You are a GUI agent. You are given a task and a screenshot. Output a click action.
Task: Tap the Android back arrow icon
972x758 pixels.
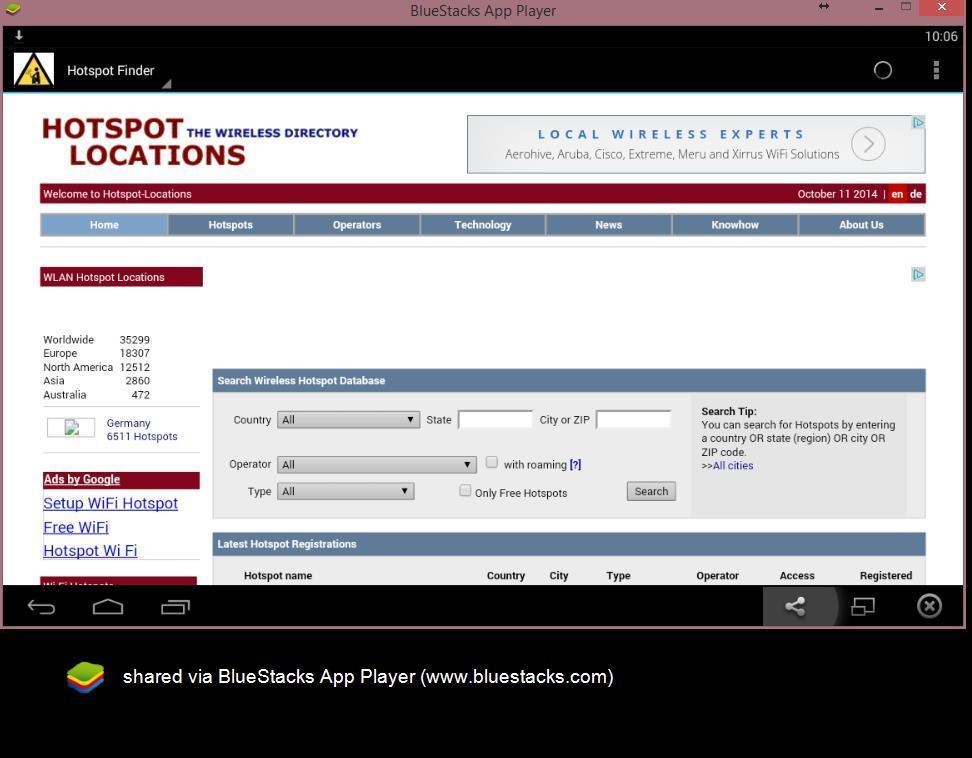coord(41,607)
